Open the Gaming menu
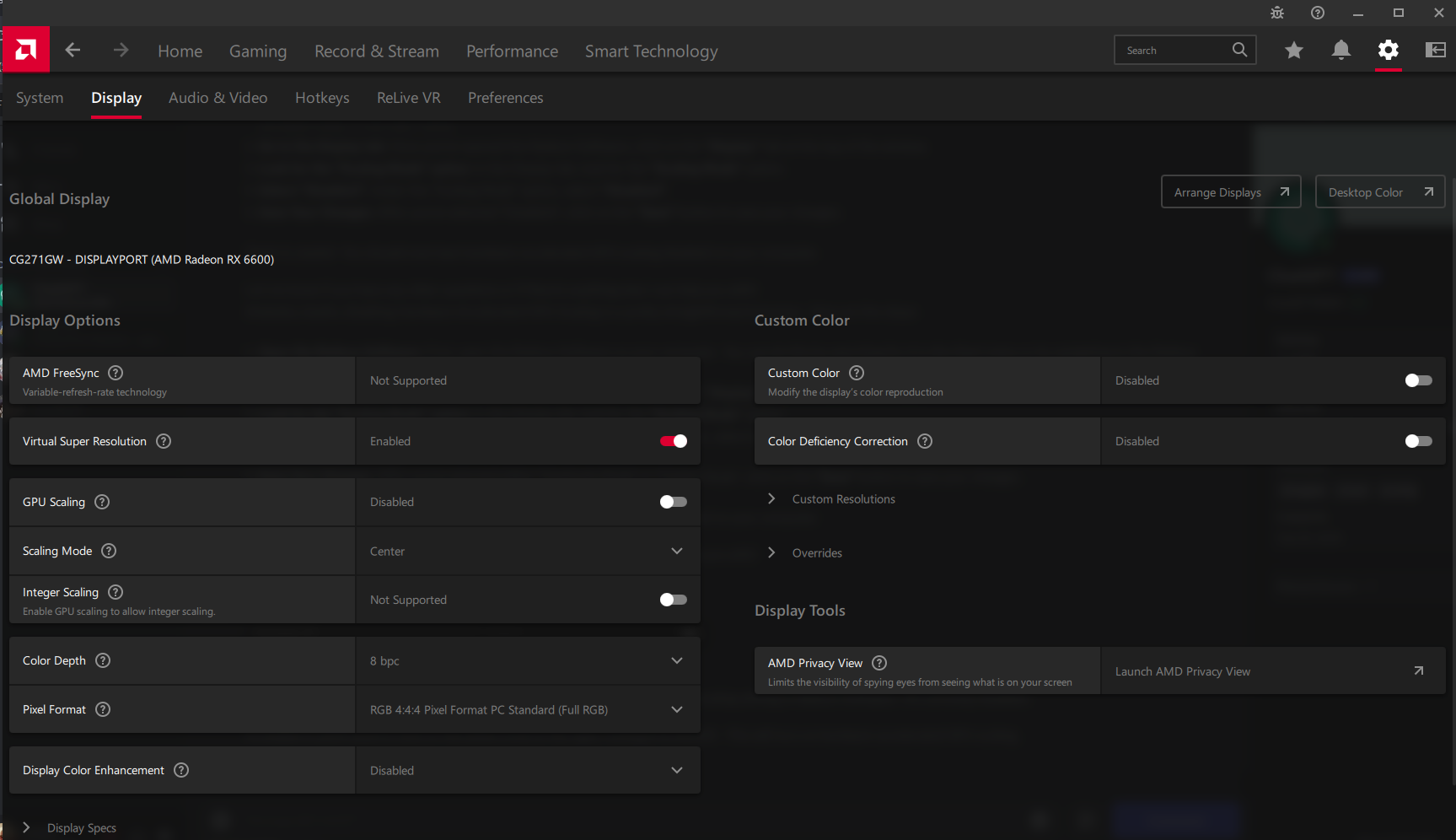Screen dimensions: 1456x840 coord(258,51)
